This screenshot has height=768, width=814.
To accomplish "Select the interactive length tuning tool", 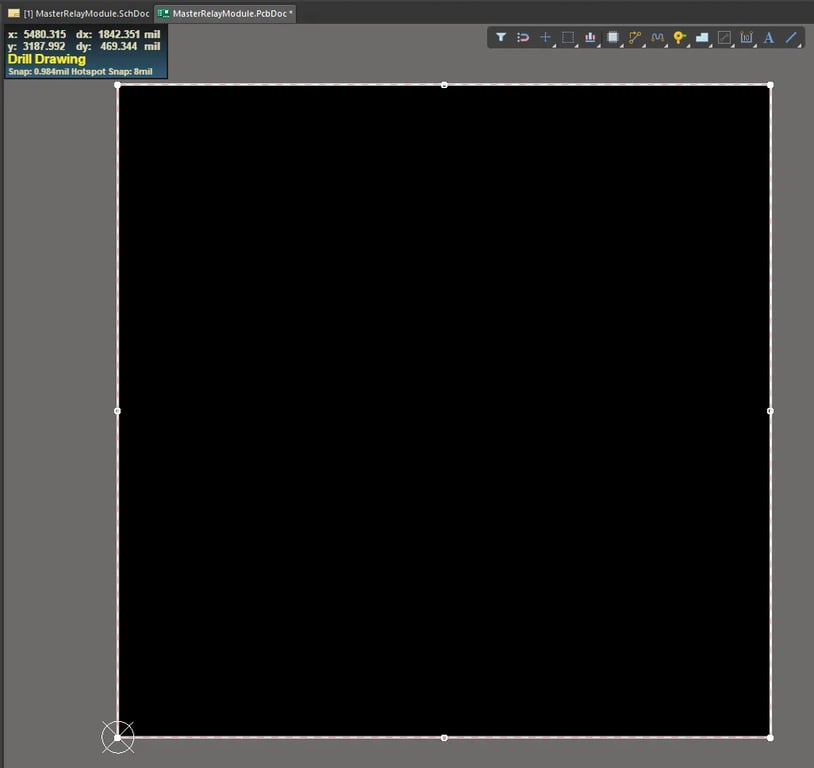I will pos(657,37).
